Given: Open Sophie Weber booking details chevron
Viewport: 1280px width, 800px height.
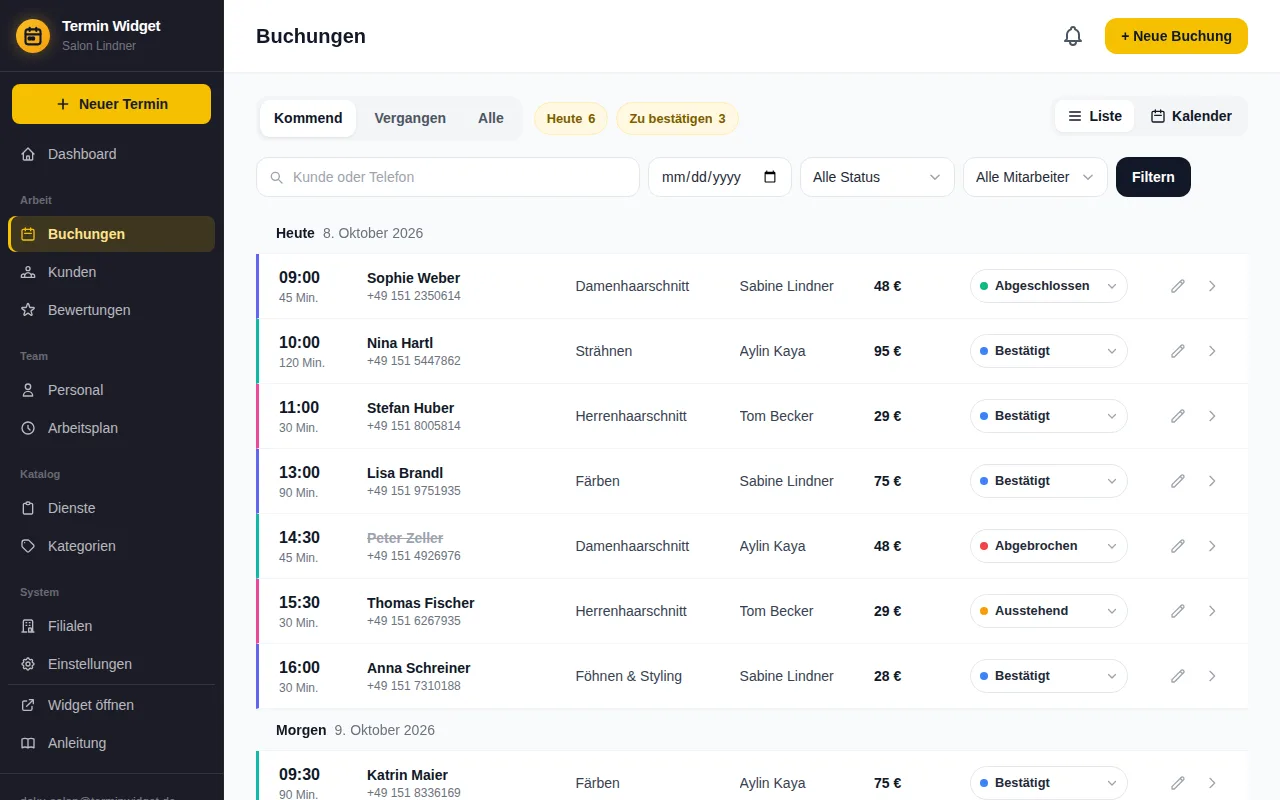Looking at the screenshot, I should (x=1212, y=286).
